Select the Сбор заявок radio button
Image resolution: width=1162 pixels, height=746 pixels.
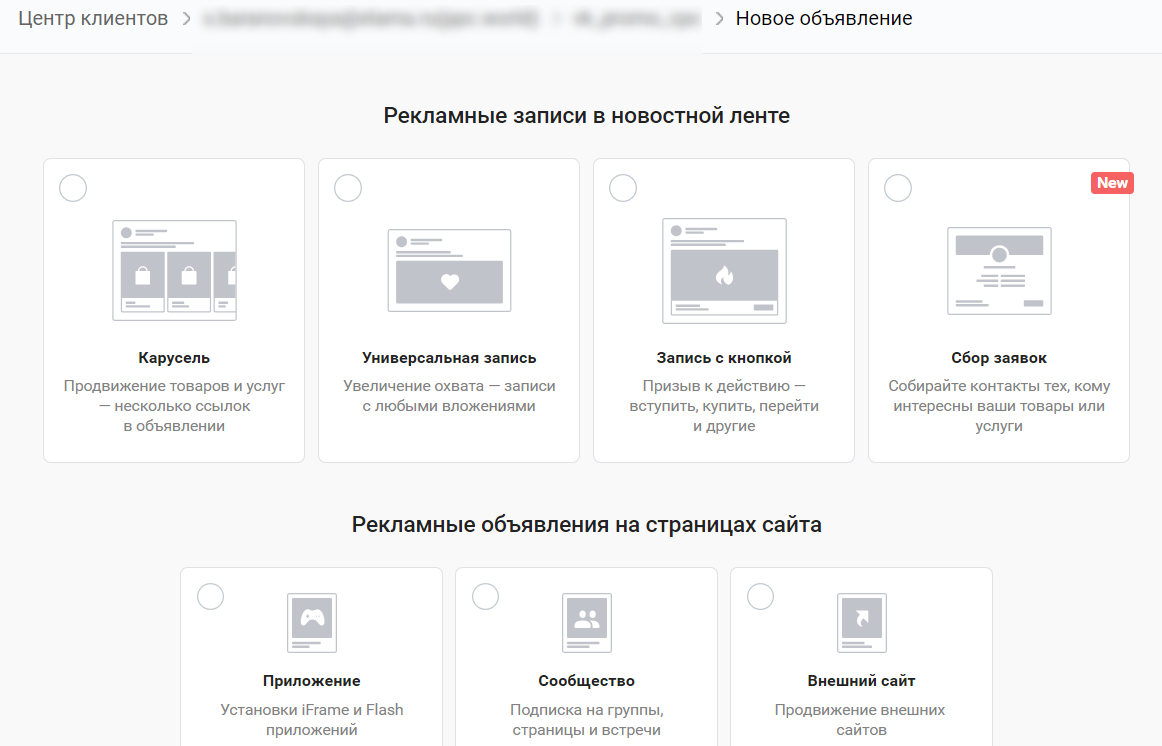pos(898,188)
